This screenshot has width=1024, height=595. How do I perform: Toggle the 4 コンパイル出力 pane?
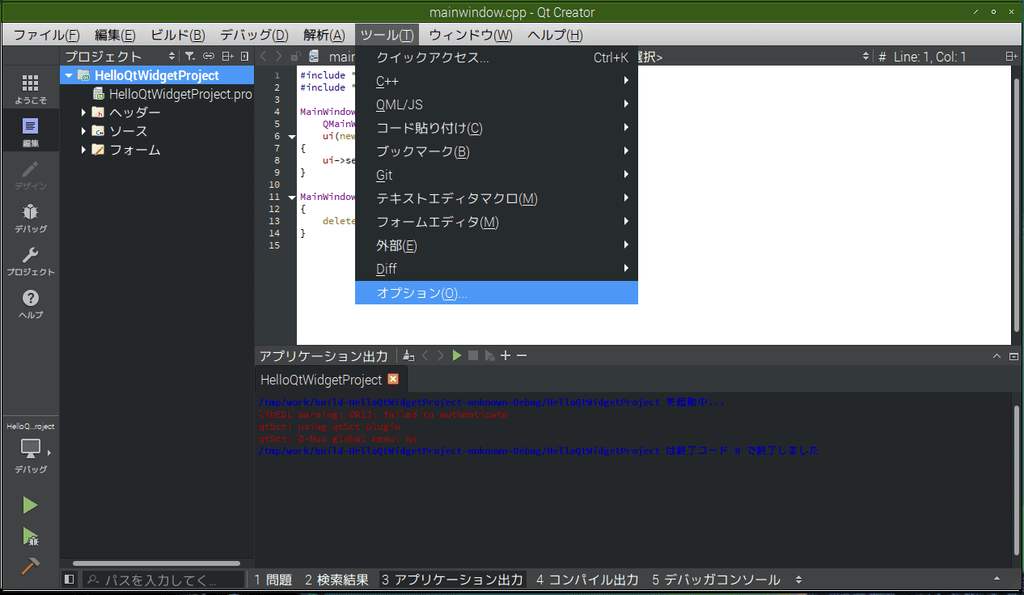[x=588, y=579]
